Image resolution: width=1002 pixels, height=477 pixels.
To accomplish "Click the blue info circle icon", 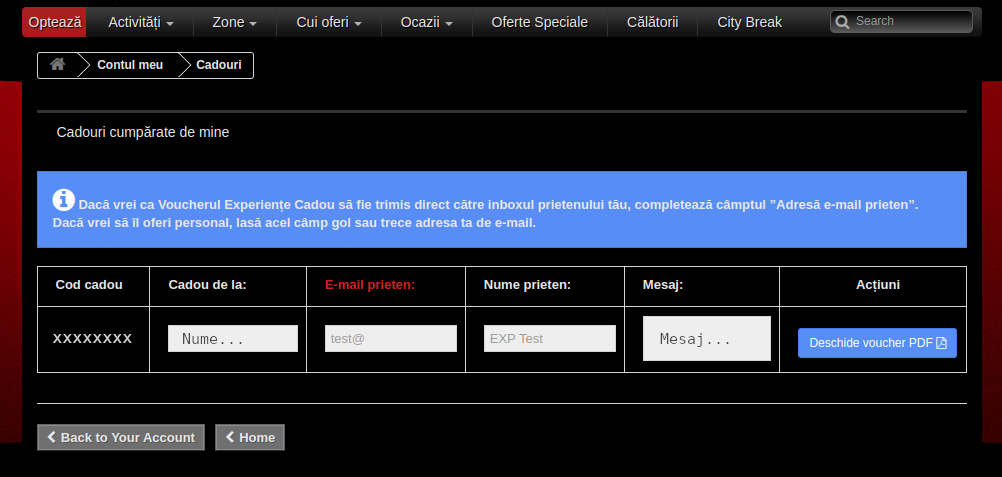I will [x=63, y=200].
